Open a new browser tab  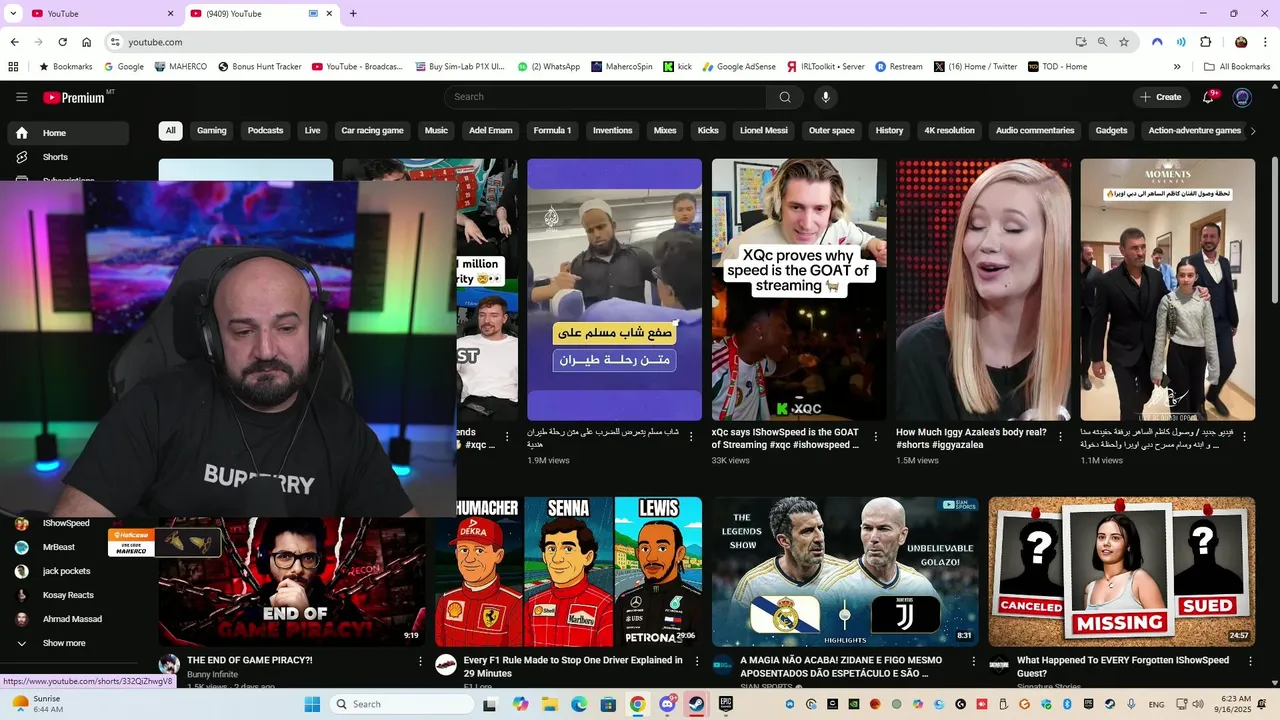[353, 13]
